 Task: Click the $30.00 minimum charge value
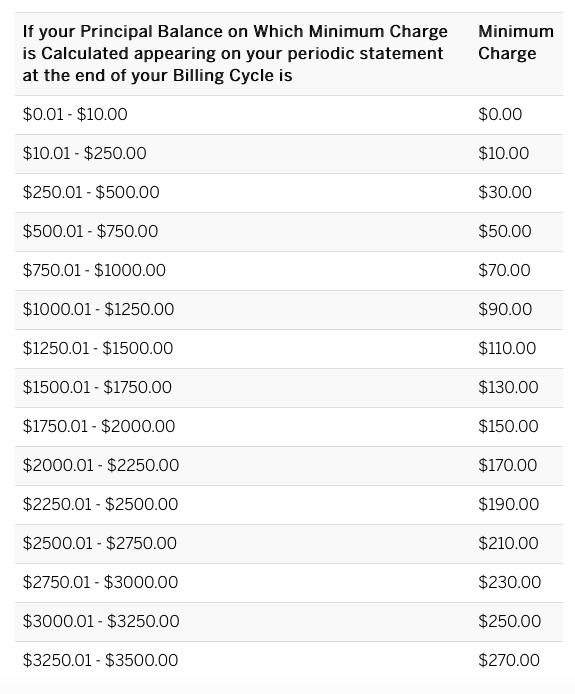505,193
